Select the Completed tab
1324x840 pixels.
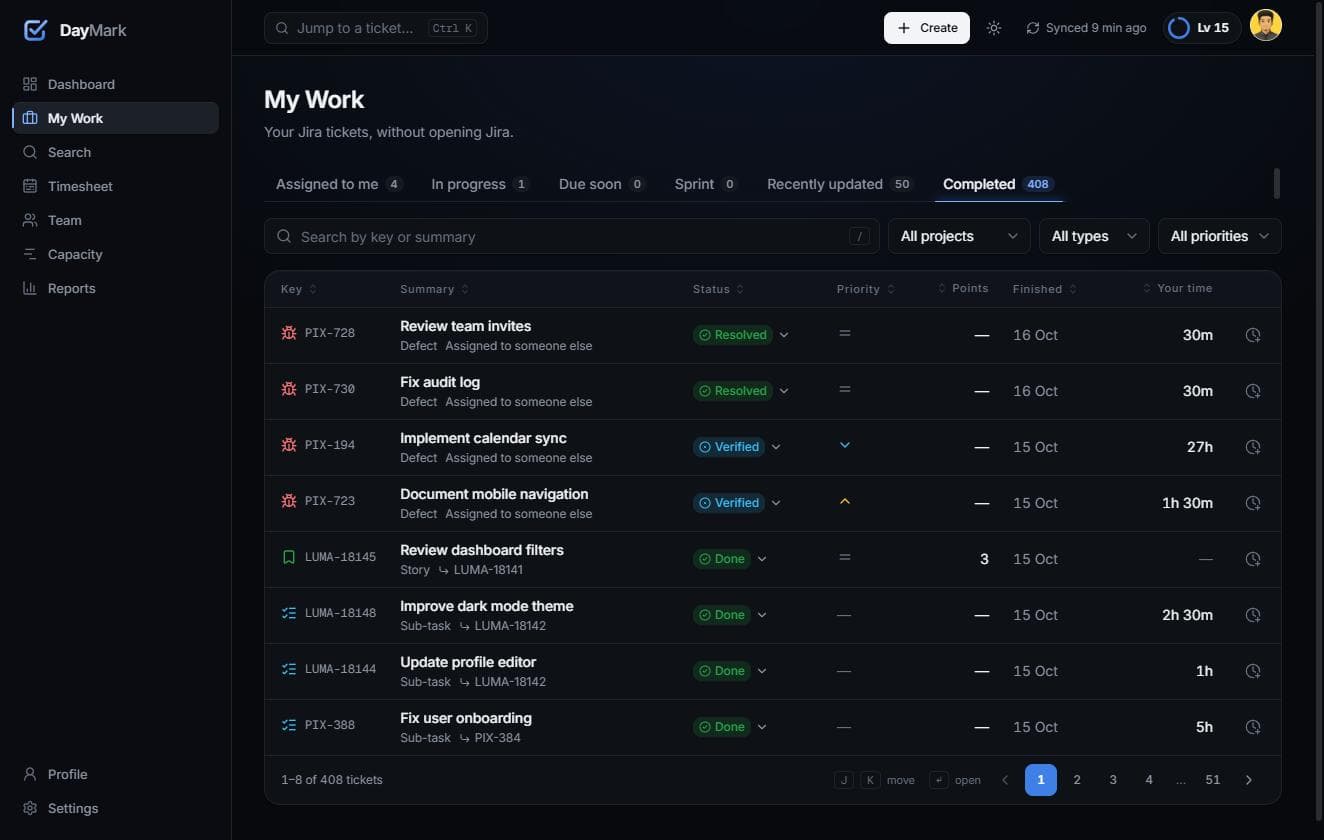click(x=998, y=184)
